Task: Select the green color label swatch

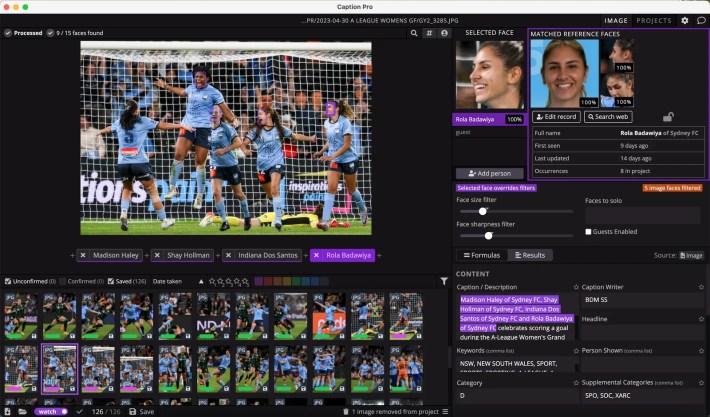Action: click(296, 281)
